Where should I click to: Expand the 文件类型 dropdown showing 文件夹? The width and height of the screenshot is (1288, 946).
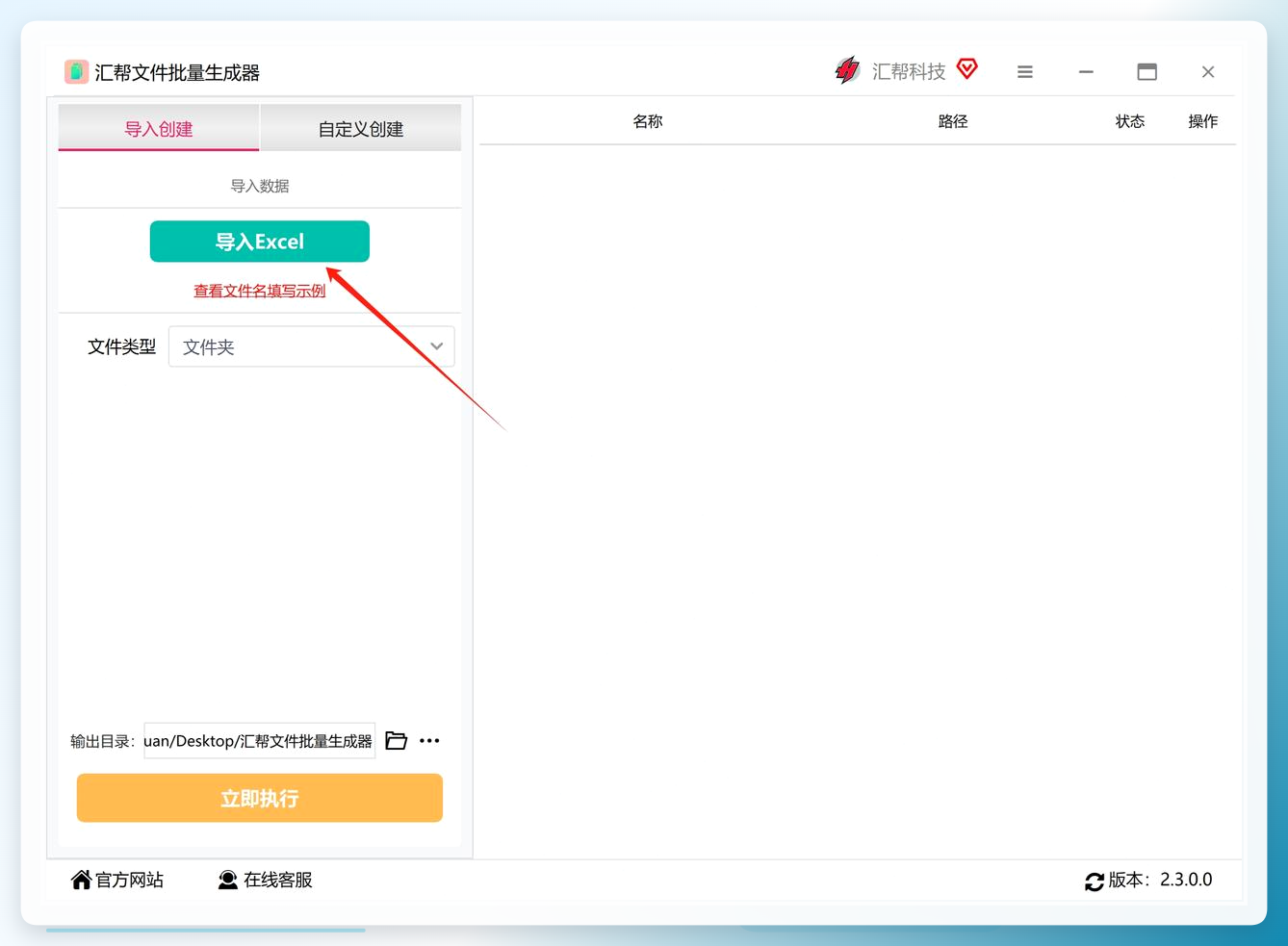[312, 346]
